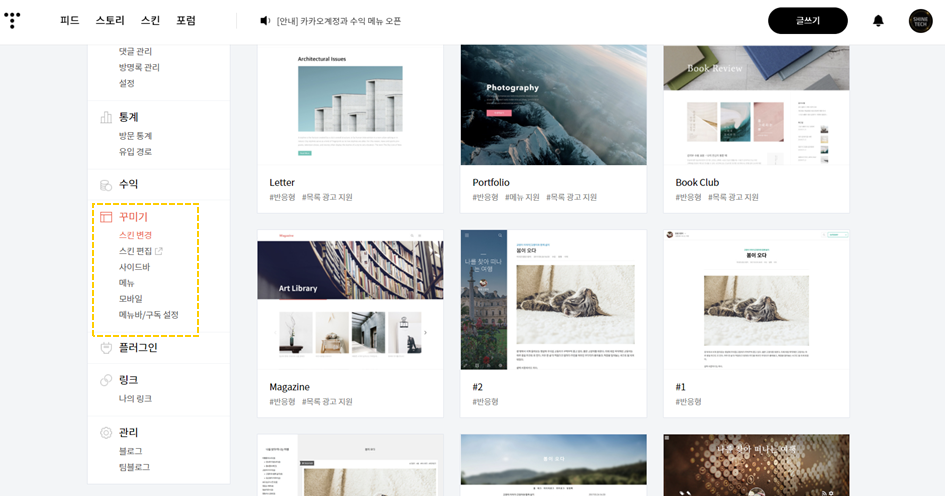Go to 팀블로그

(x=134, y=467)
